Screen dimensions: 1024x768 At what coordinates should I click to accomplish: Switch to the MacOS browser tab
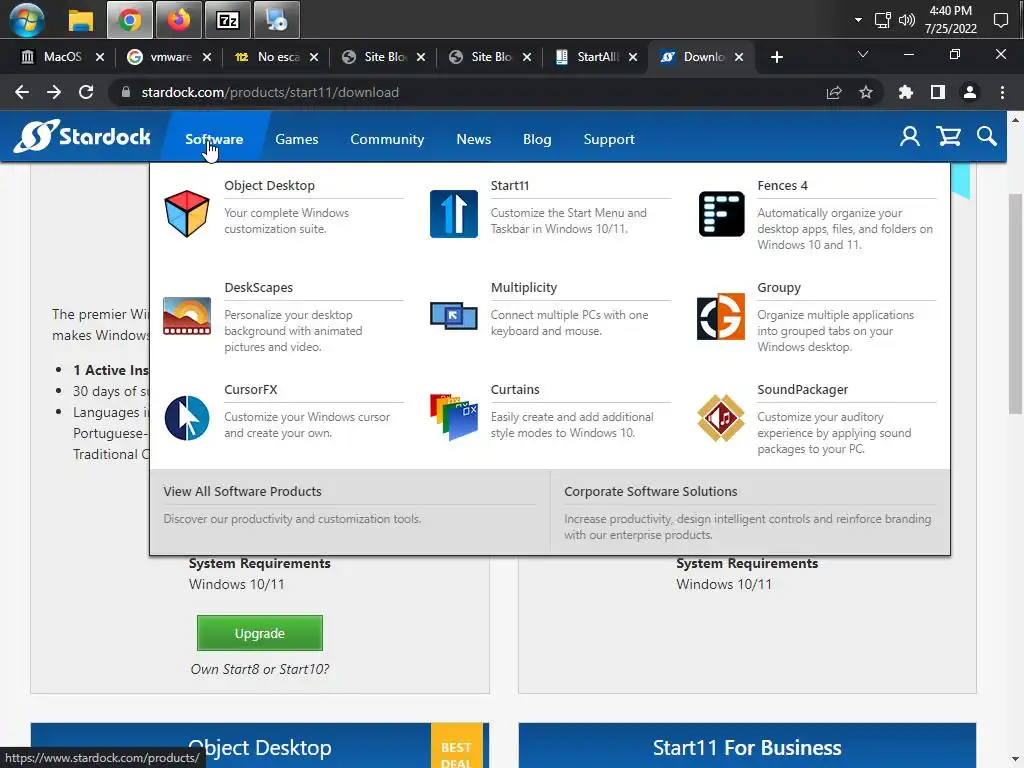(62, 57)
